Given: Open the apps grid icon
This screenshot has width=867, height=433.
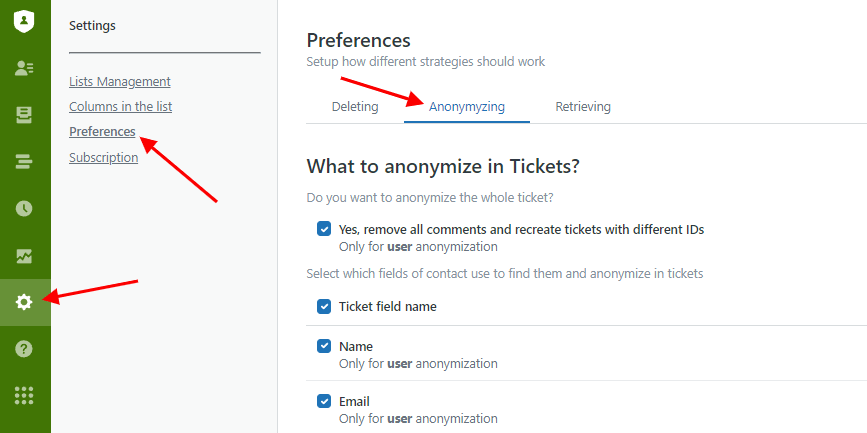Looking at the screenshot, I should click(24, 395).
